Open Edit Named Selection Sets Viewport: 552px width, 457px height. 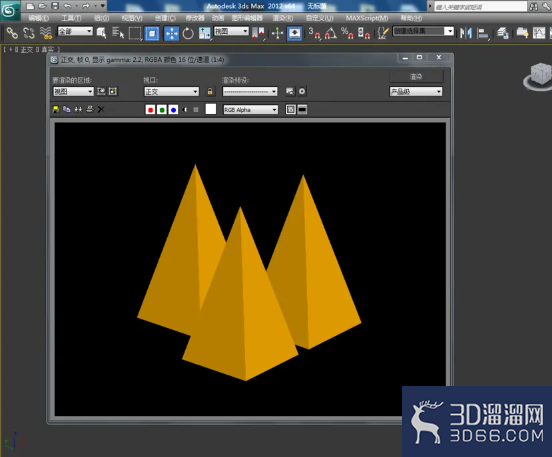point(383,33)
